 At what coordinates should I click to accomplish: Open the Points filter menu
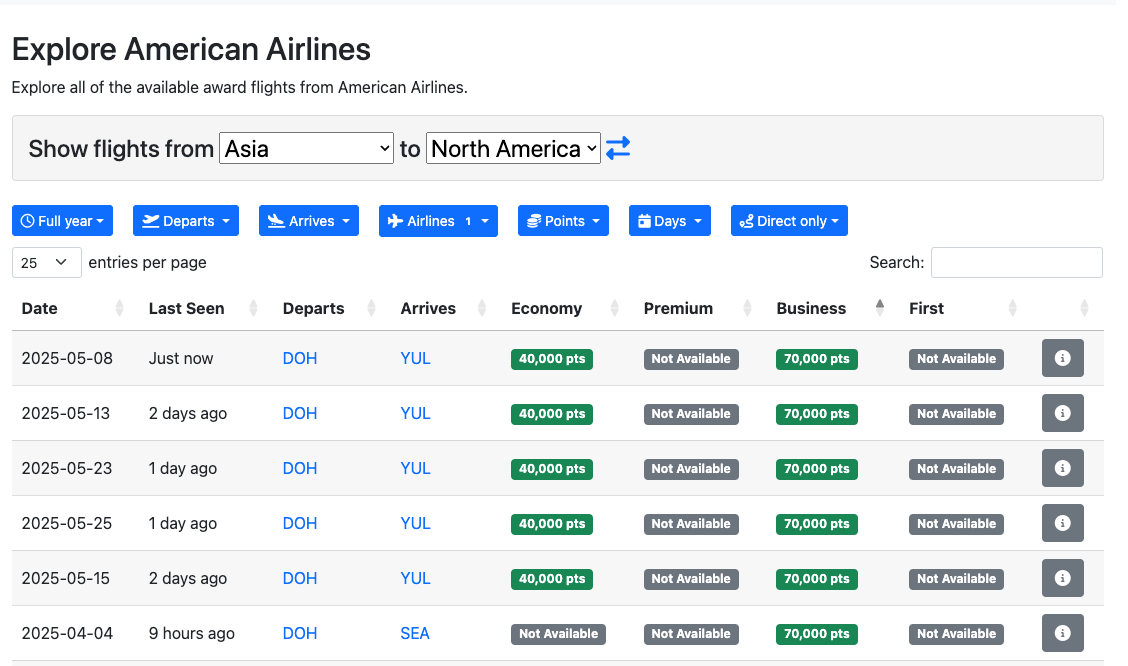[563, 221]
